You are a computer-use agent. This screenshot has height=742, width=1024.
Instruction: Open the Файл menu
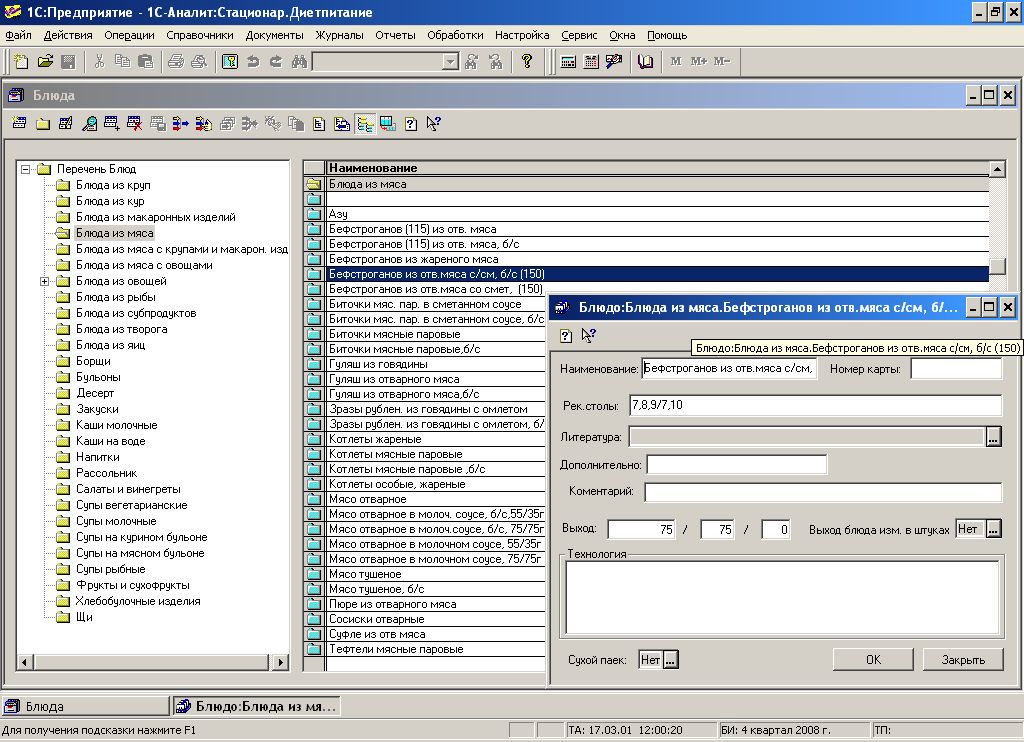(18, 35)
